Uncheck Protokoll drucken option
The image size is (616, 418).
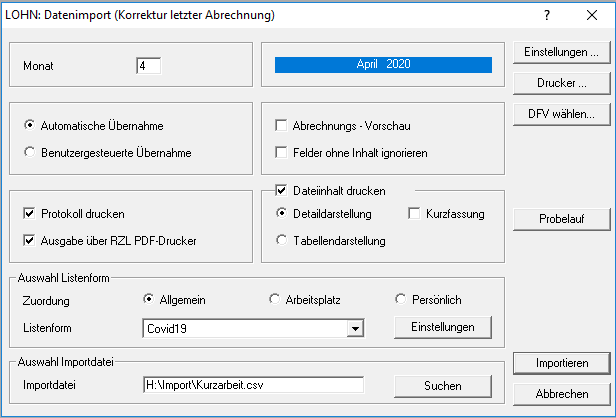[x=29, y=214]
